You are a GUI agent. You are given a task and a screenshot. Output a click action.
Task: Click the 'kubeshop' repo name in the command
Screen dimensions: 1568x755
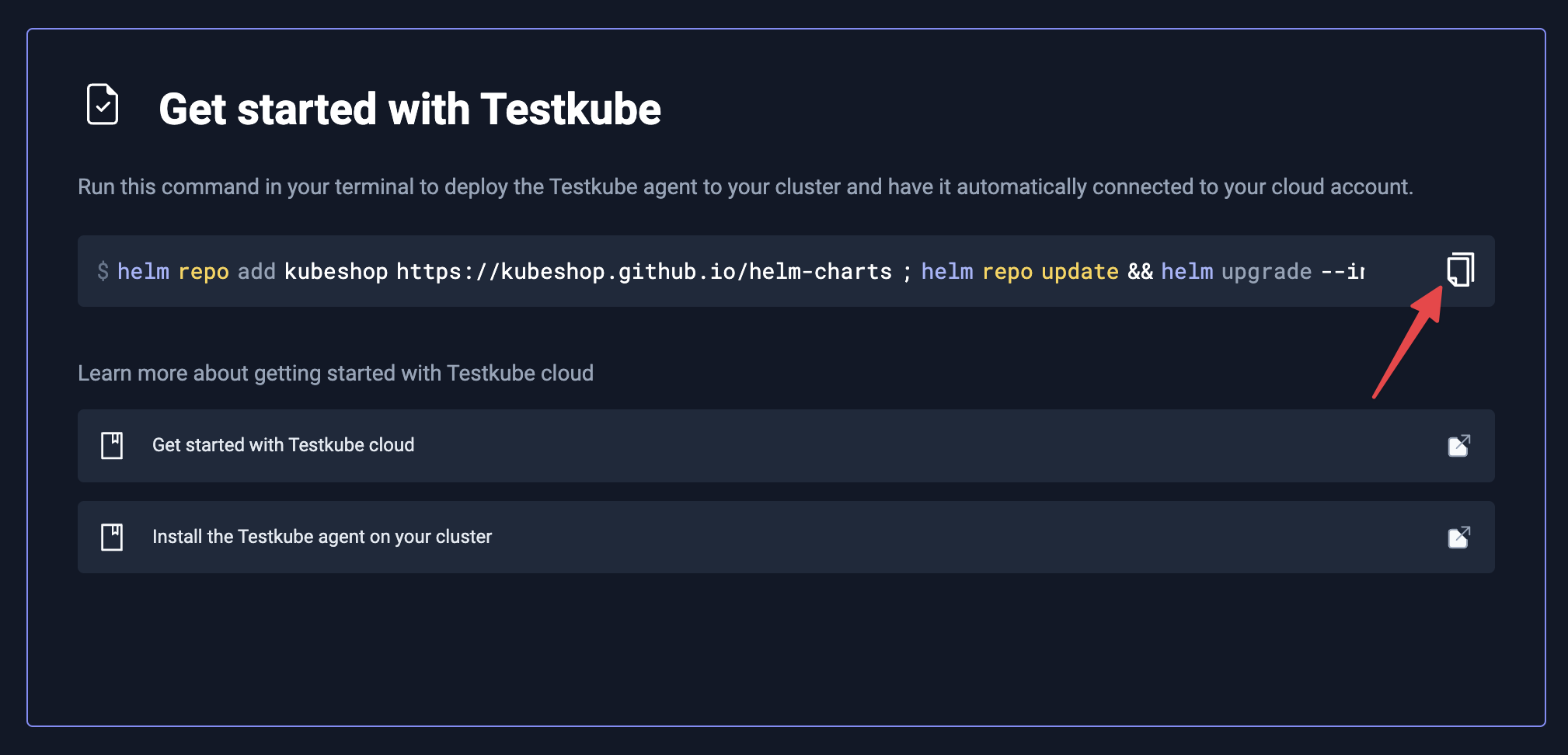pos(336,271)
